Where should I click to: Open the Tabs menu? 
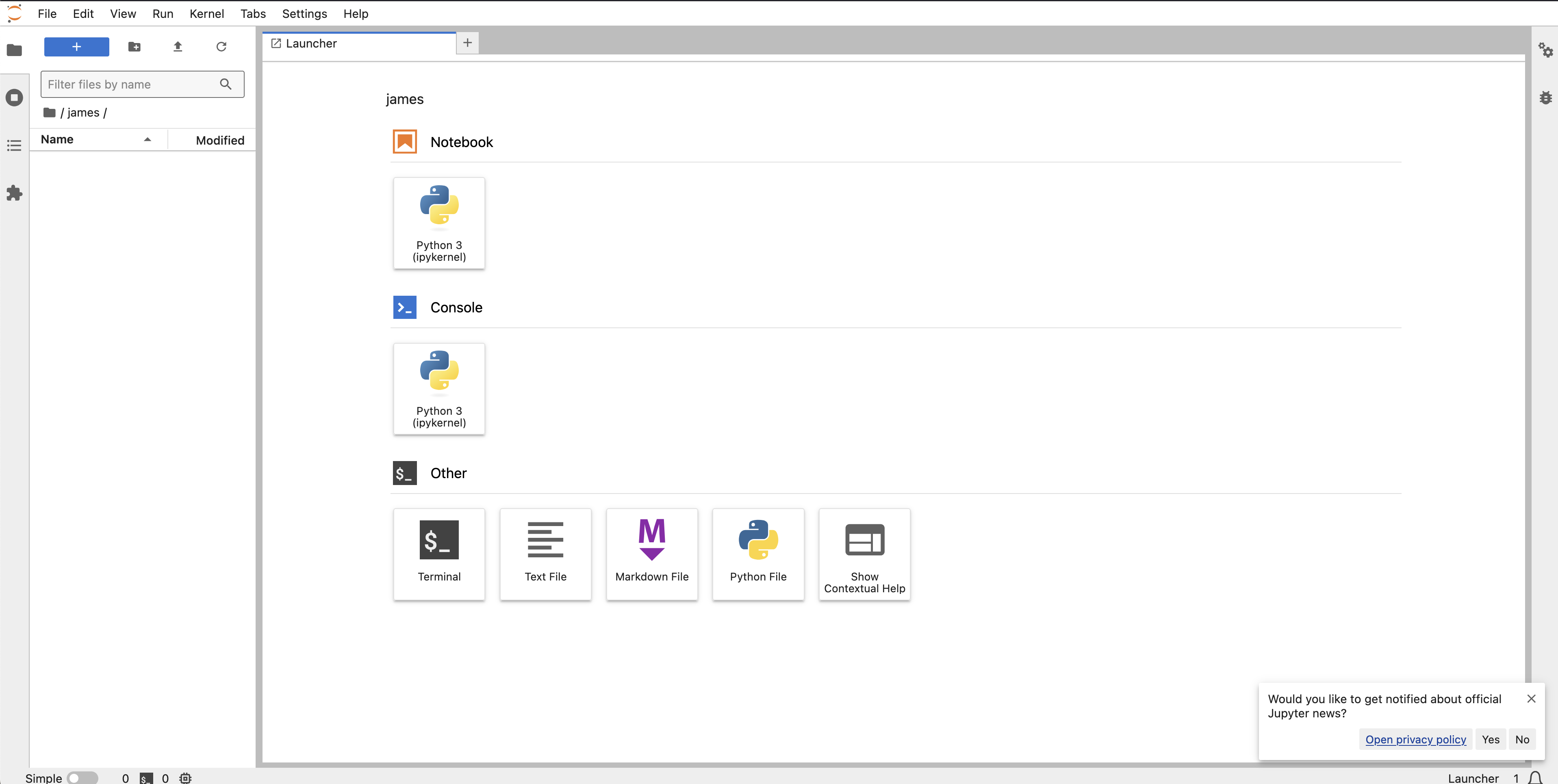pyautogui.click(x=253, y=13)
